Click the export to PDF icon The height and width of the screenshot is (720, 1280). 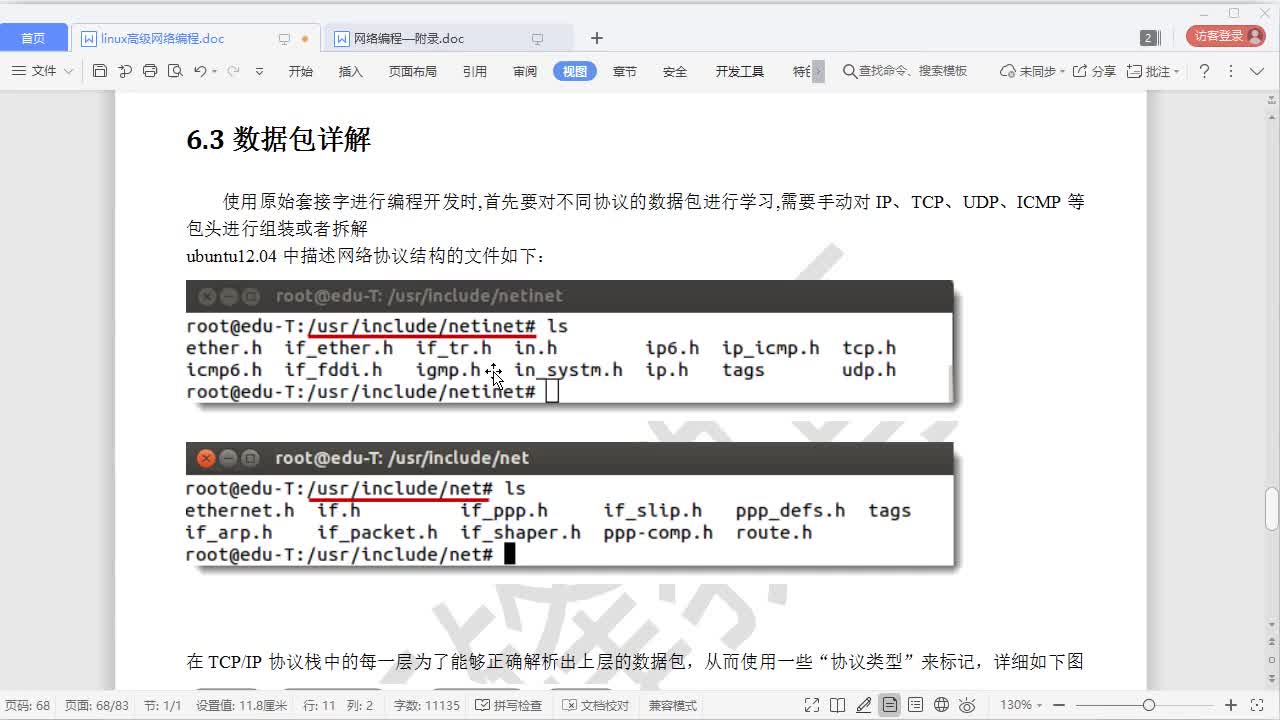(125, 71)
